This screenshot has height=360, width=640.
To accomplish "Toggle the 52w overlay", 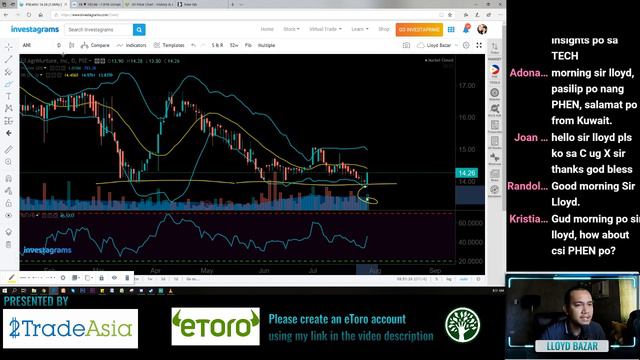I will tap(234, 45).
